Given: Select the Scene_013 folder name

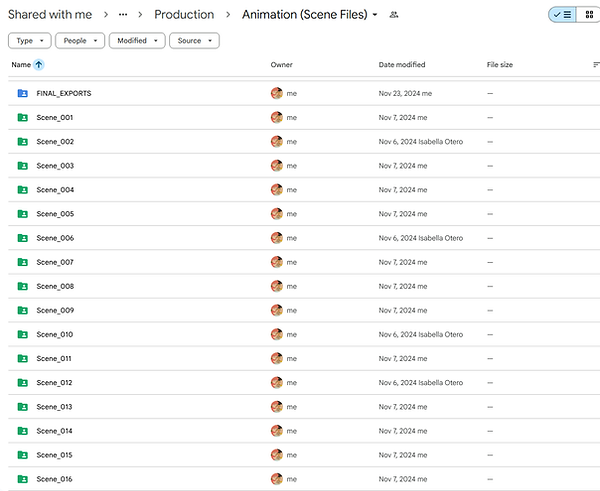Looking at the screenshot, I should pyautogui.click(x=54, y=407).
